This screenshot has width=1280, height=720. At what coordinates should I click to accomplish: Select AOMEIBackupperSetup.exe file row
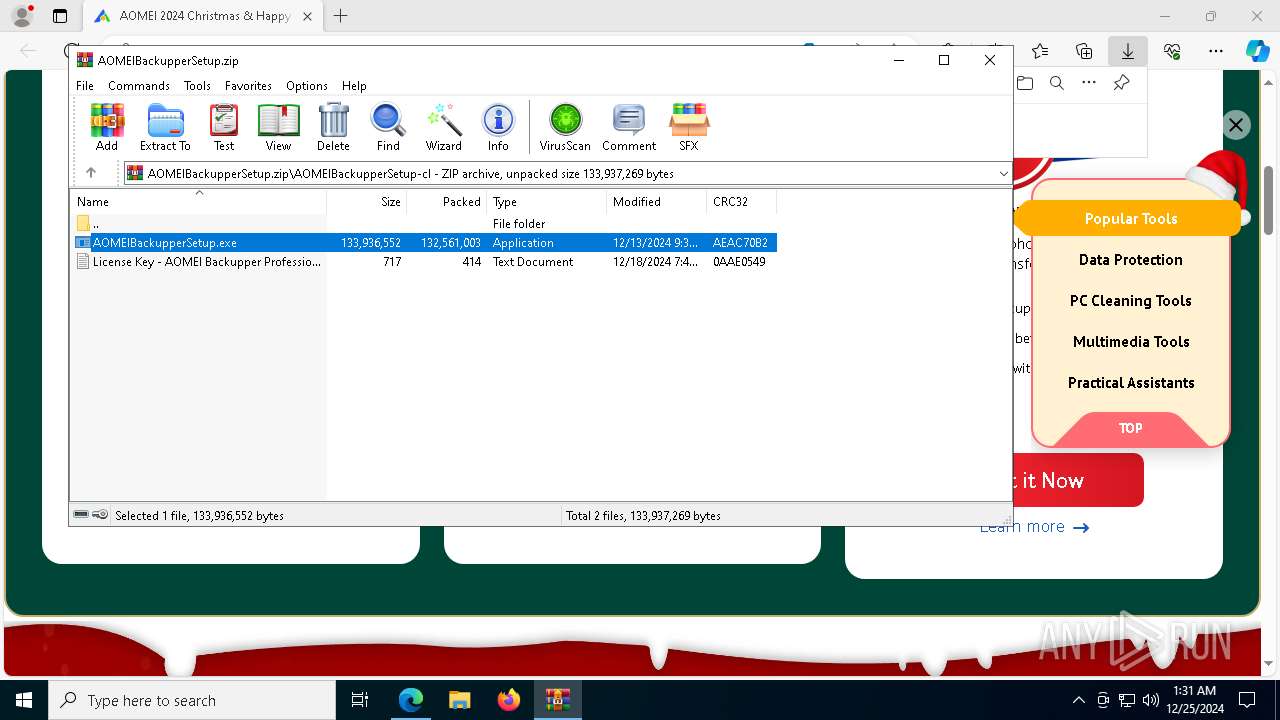425,243
